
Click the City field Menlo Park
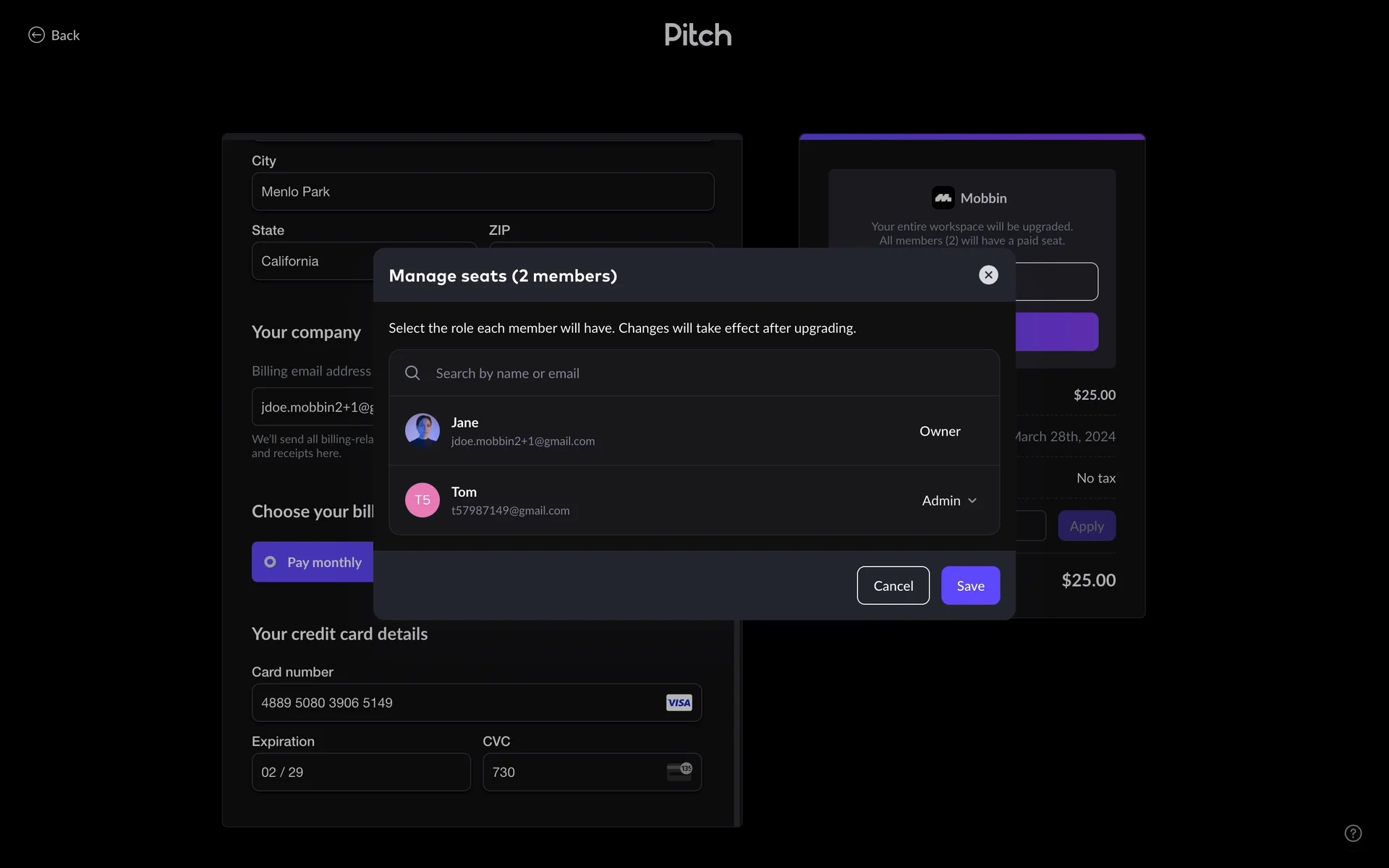pos(483,192)
